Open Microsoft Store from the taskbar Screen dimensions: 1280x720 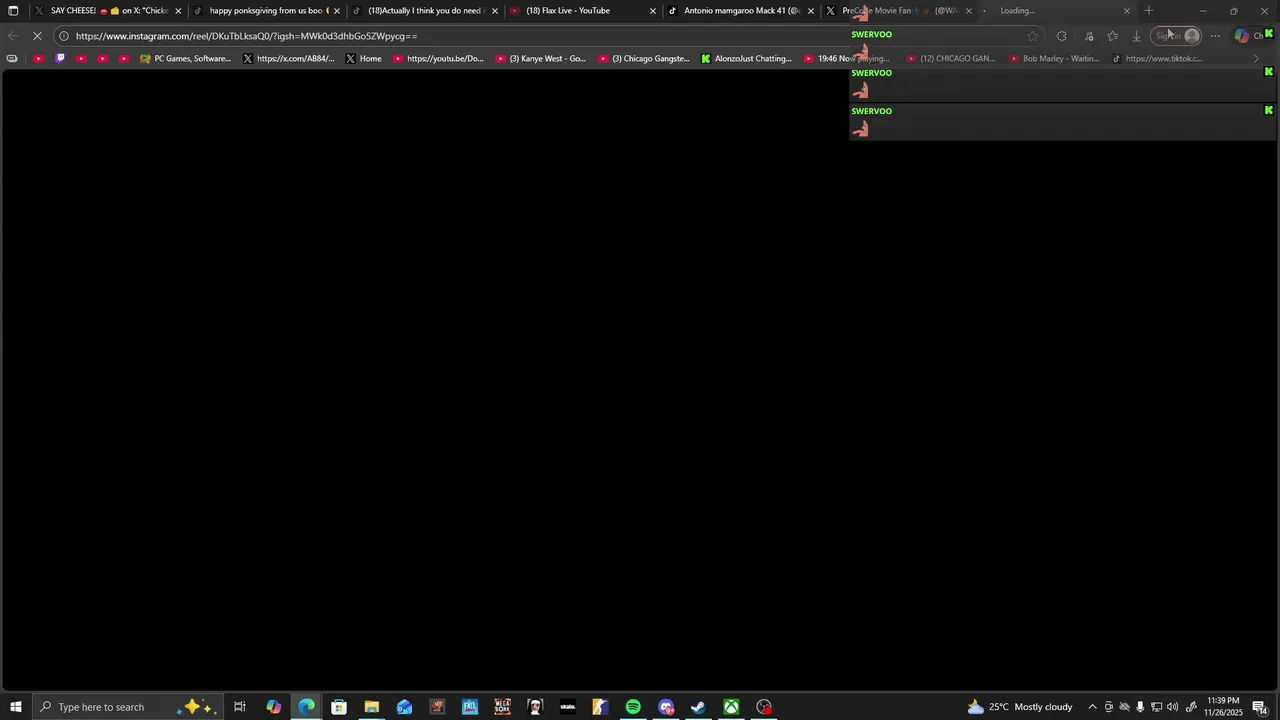339,707
